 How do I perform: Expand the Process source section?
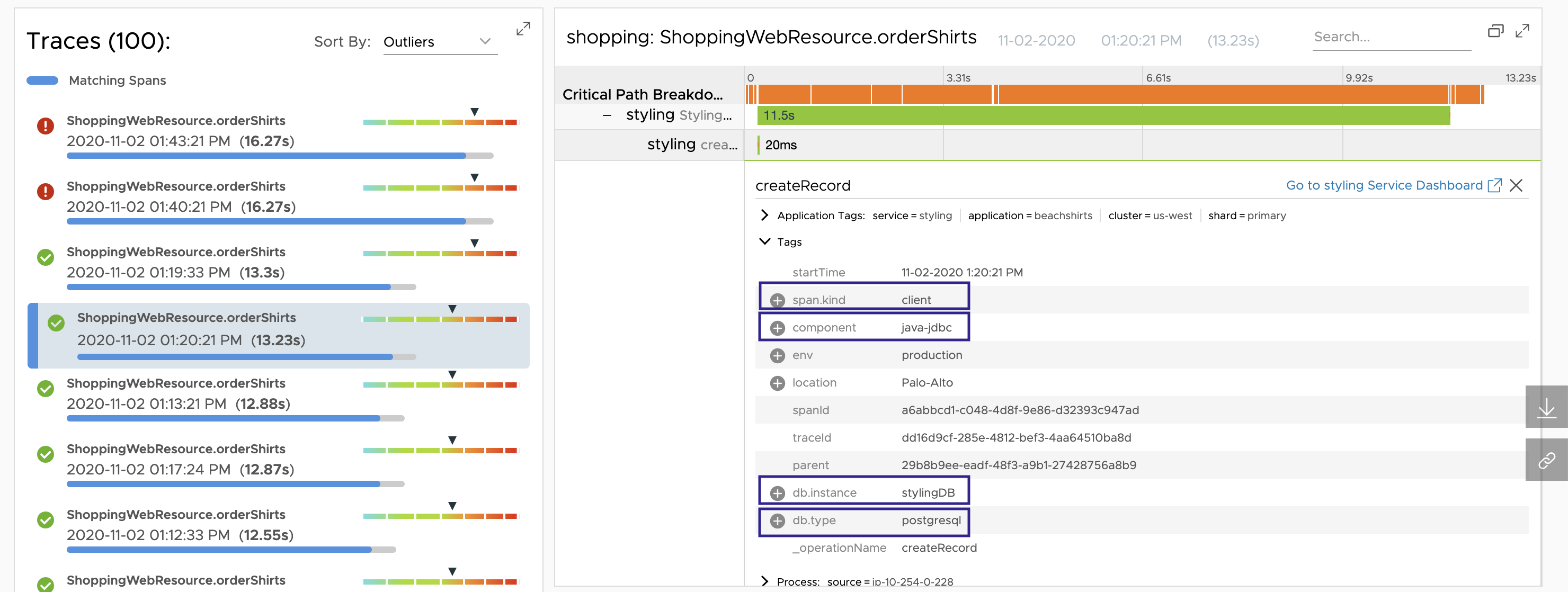coord(764,581)
